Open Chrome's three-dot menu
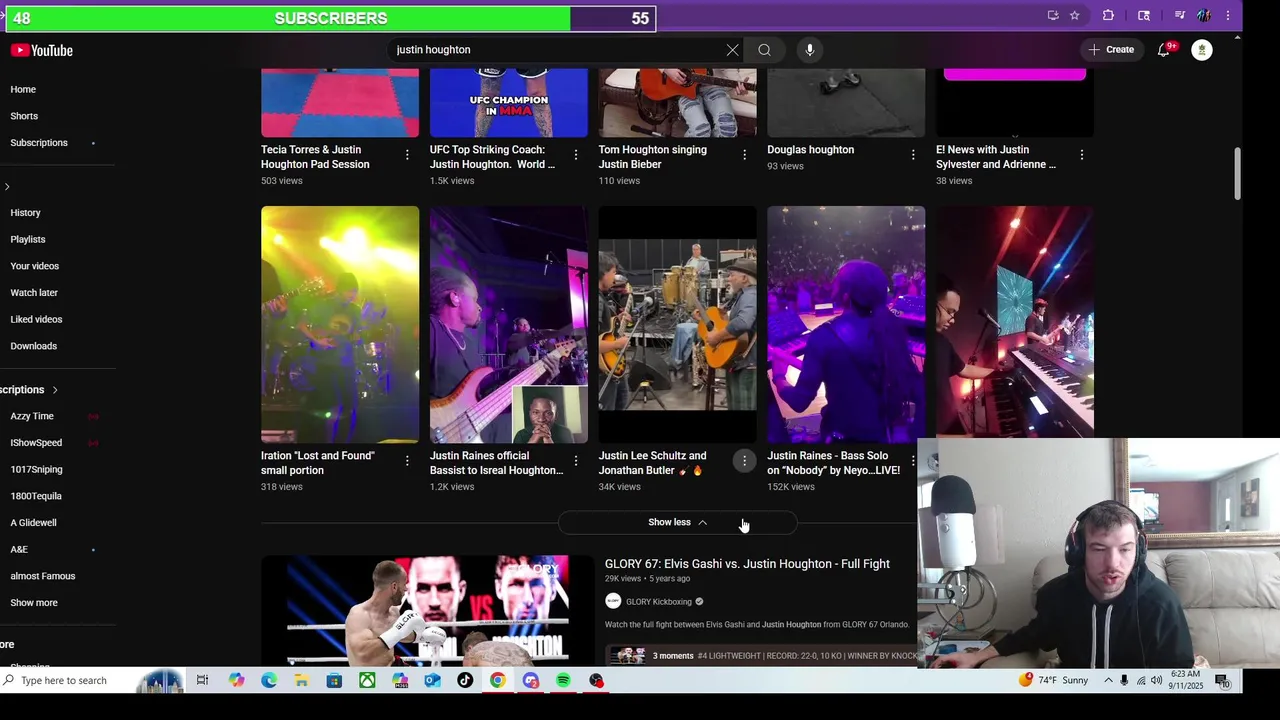The image size is (1280, 720). tap(1228, 15)
